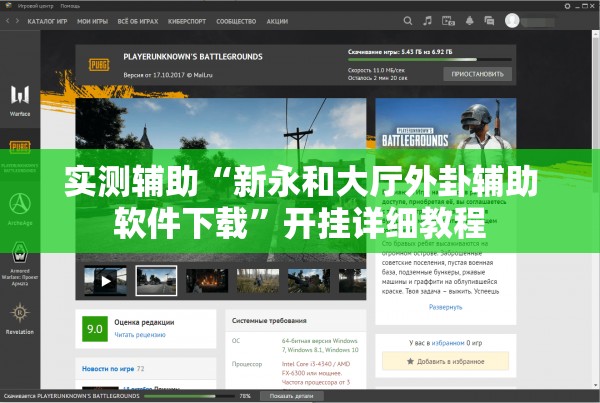Viewport: 600px width, 403px height.
Task: Select the fire scene screenshot thumbnail
Action: pos(207,281)
